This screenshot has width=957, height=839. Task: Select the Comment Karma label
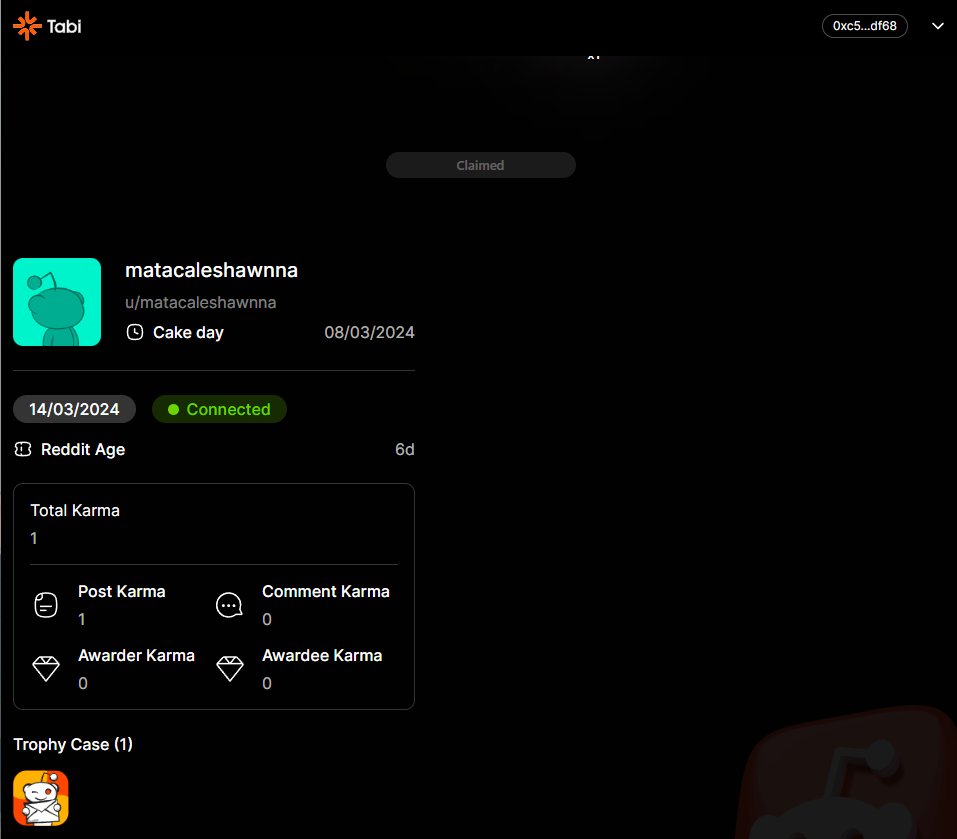(x=325, y=592)
